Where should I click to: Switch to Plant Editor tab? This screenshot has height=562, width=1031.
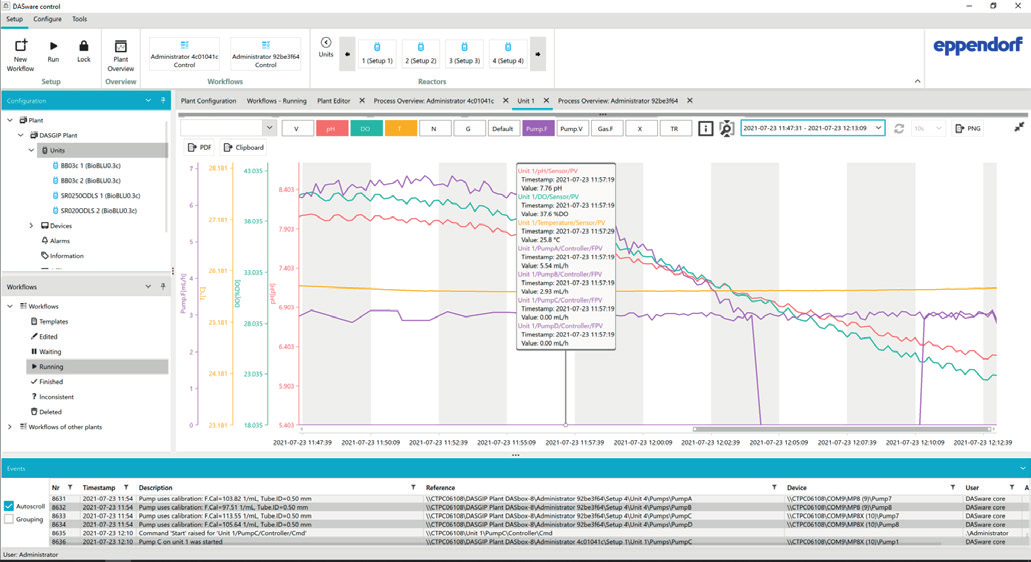click(x=333, y=101)
